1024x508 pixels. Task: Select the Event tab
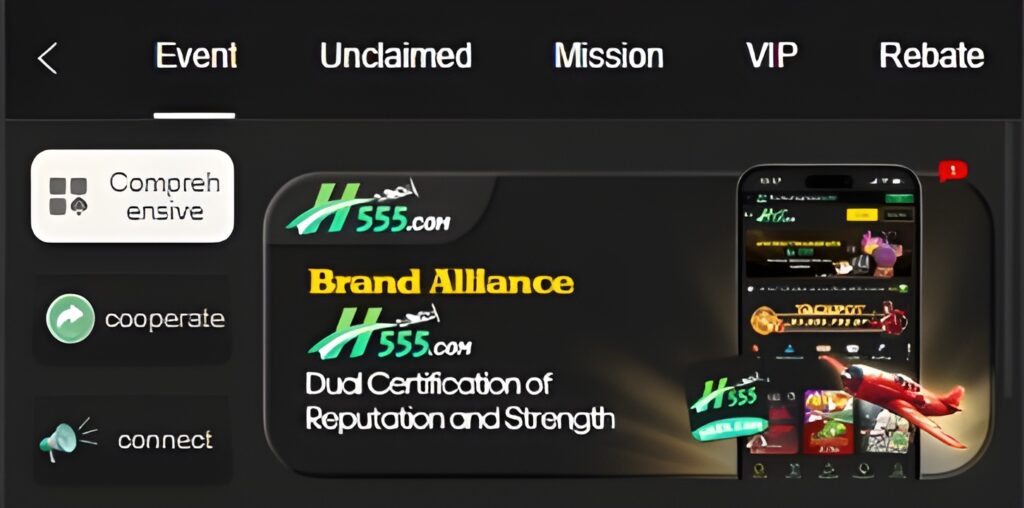pyautogui.click(x=196, y=56)
